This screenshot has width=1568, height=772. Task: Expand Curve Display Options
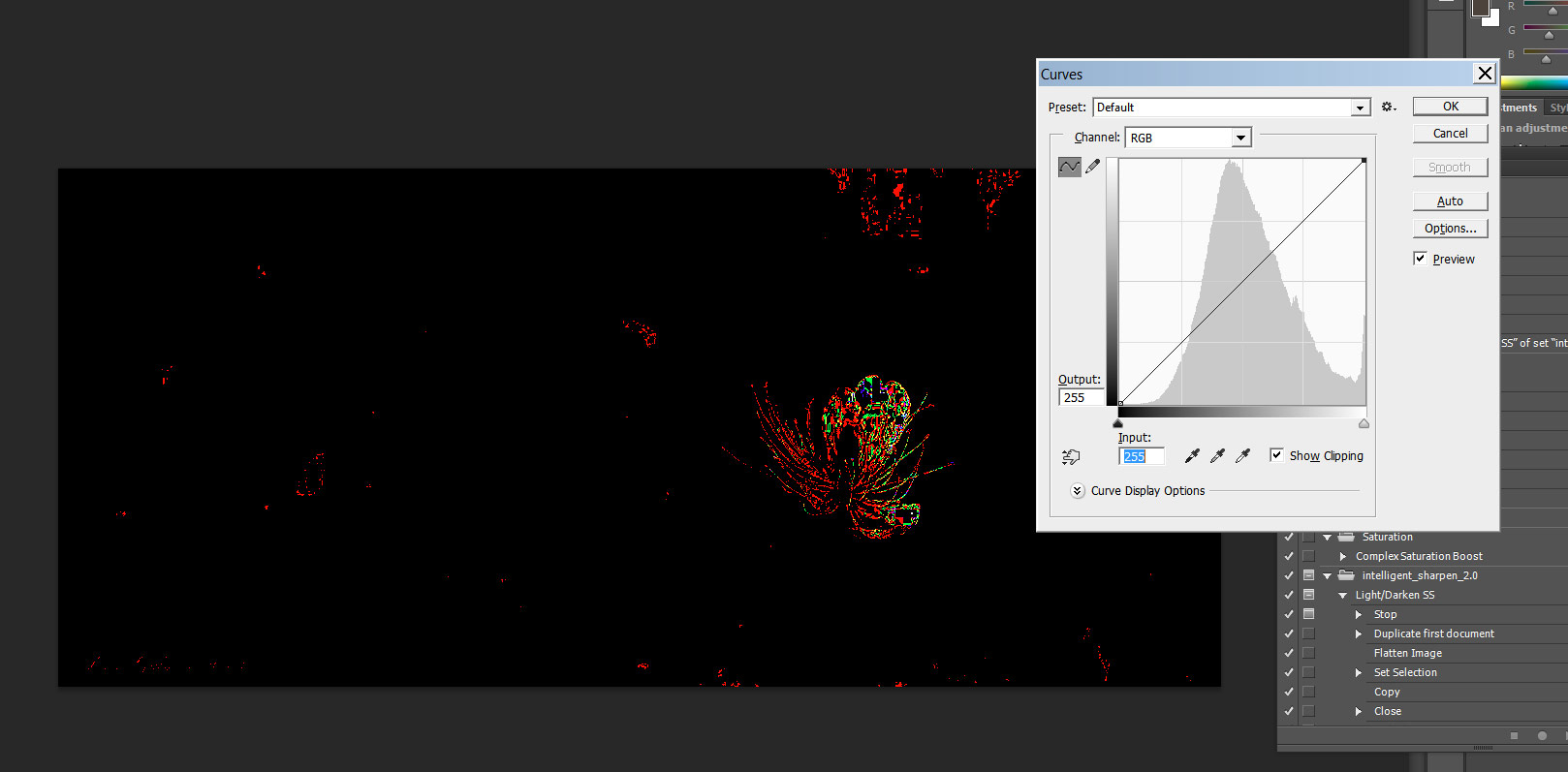click(1078, 491)
